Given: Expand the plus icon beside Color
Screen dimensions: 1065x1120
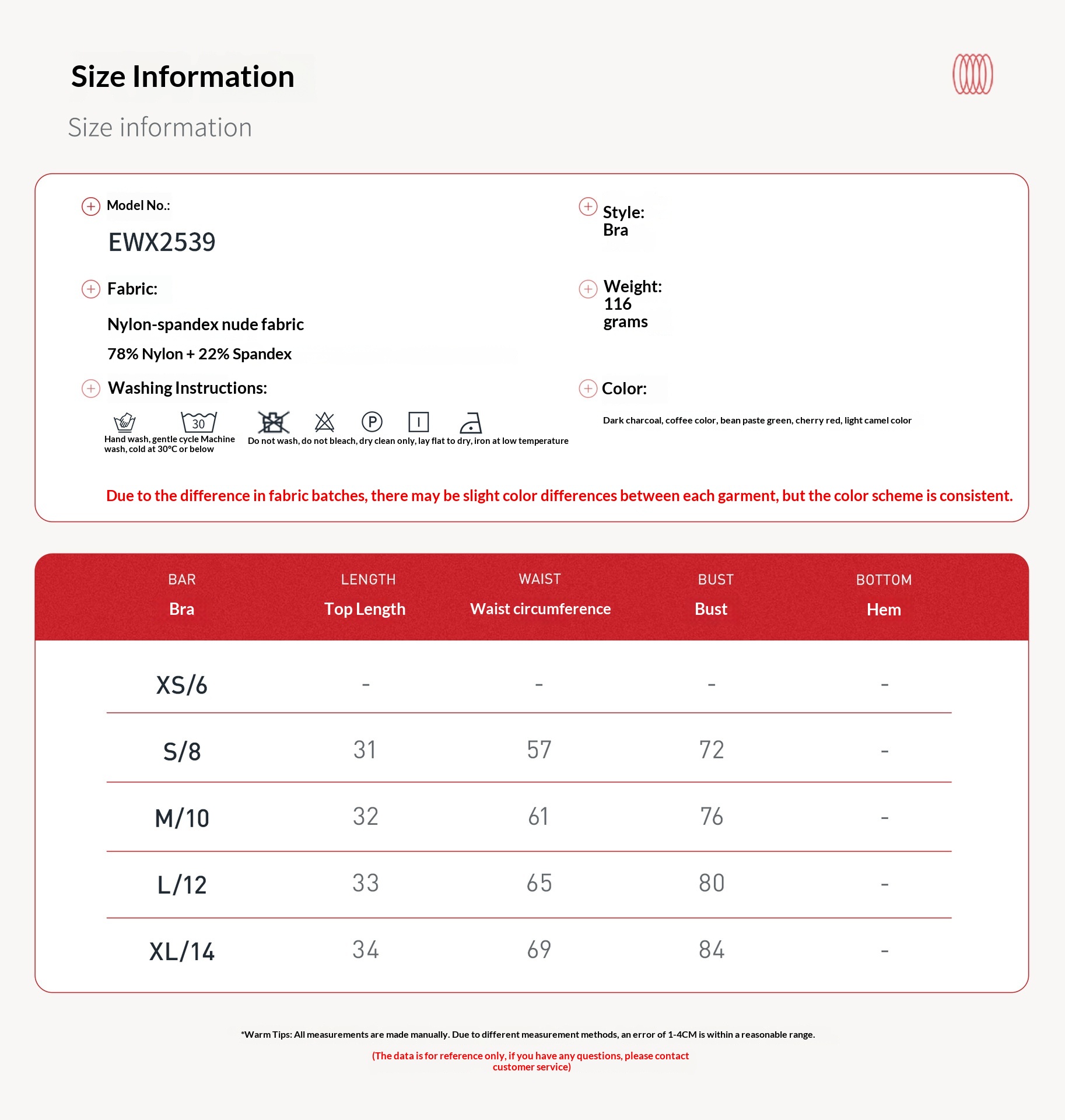Looking at the screenshot, I should point(588,388).
